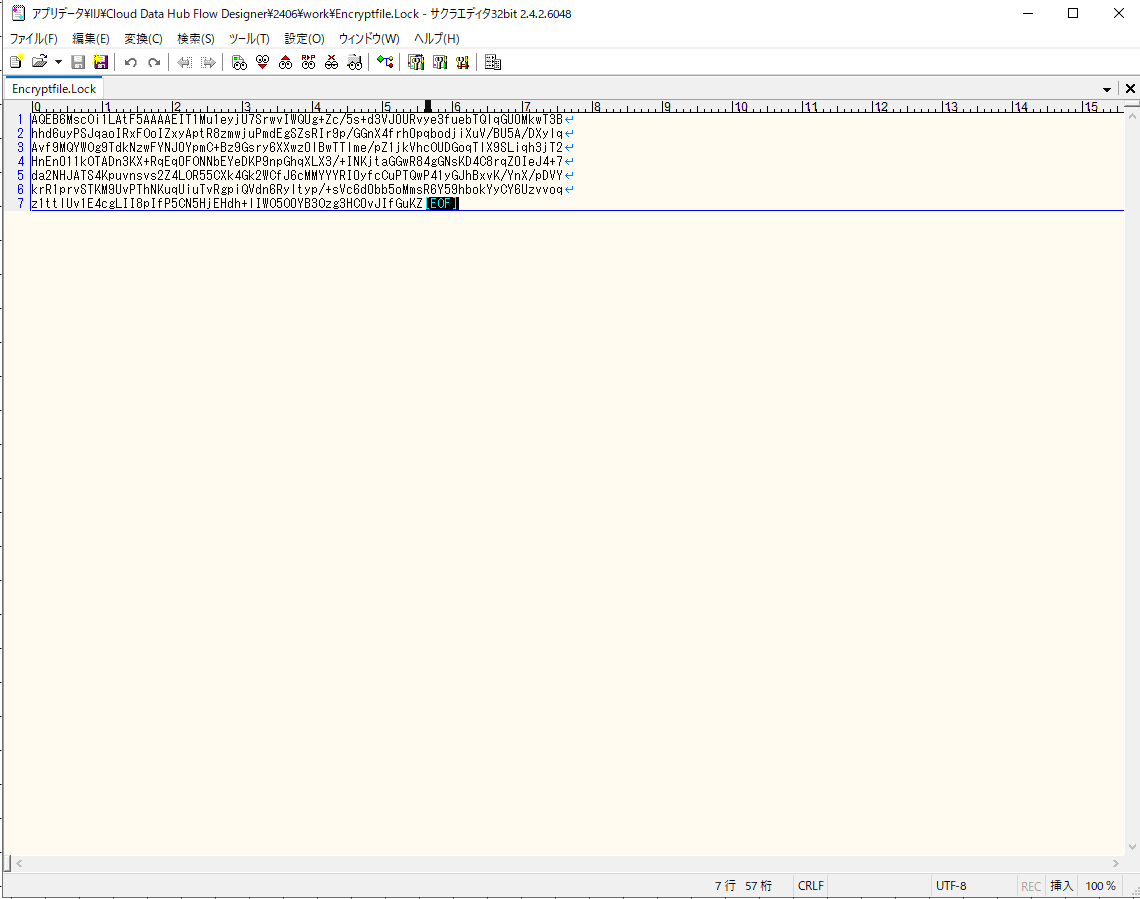Select the Encryptfile.Lock tab

54,89
